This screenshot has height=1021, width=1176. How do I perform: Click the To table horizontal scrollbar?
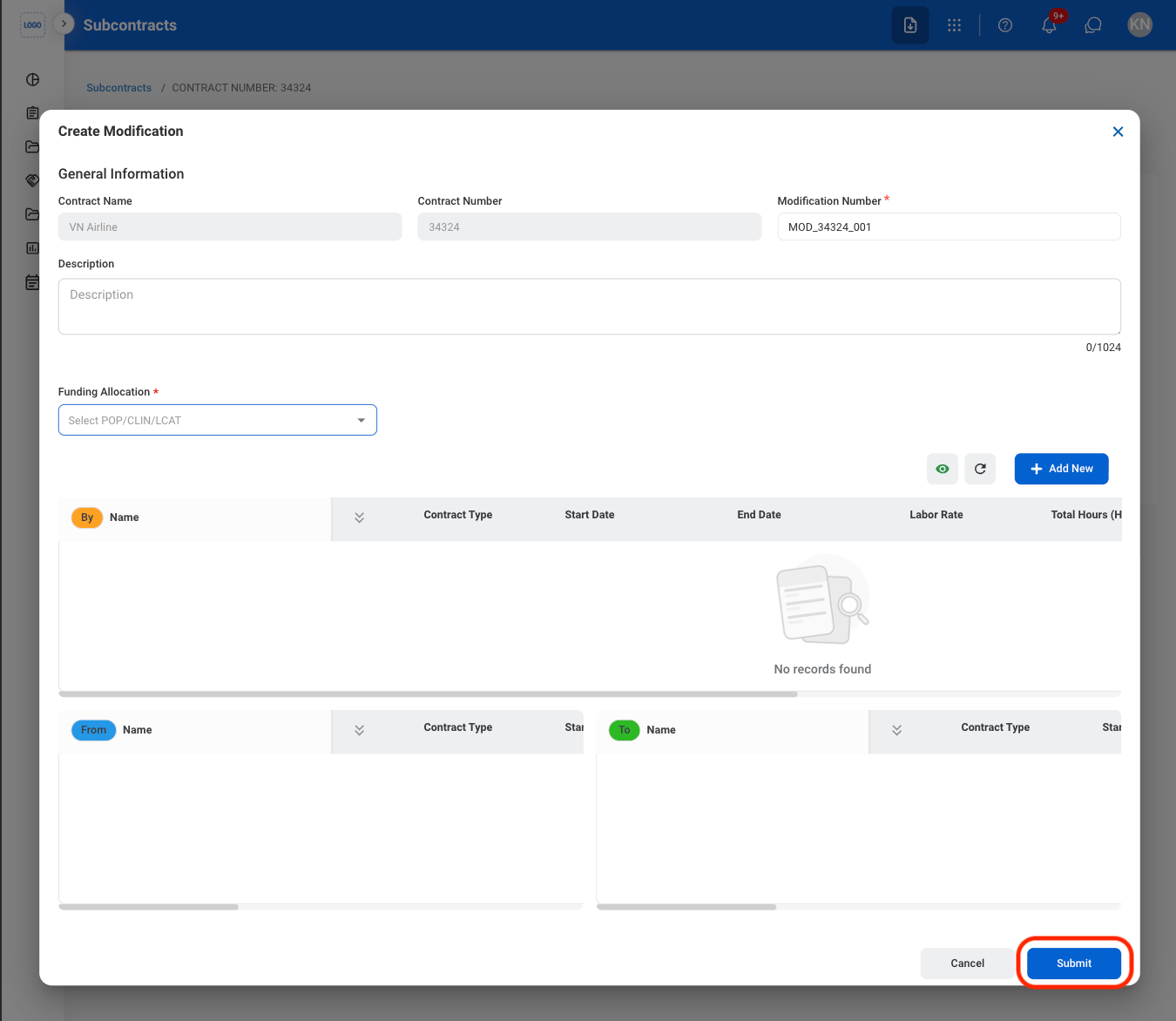click(686, 907)
